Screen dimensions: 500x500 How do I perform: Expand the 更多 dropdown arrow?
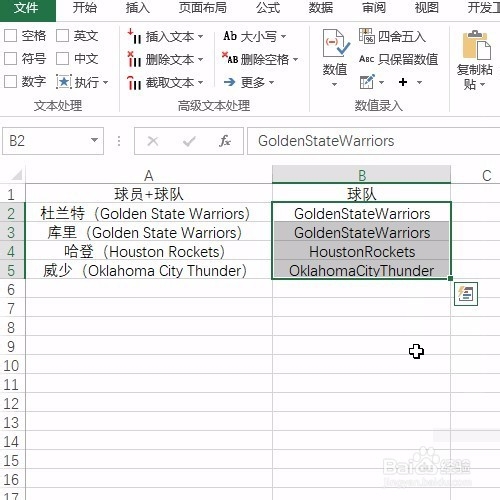(271, 82)
